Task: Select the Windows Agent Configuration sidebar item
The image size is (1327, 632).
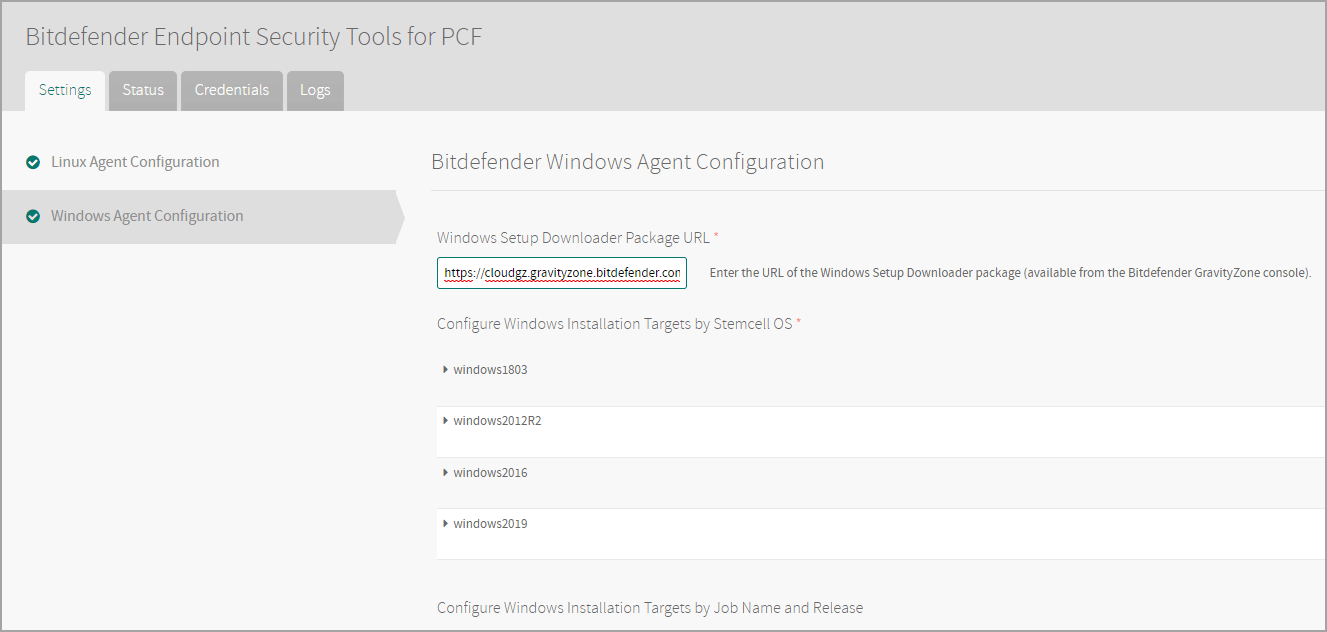Action: pyautogui.click(x=146, y=216)
